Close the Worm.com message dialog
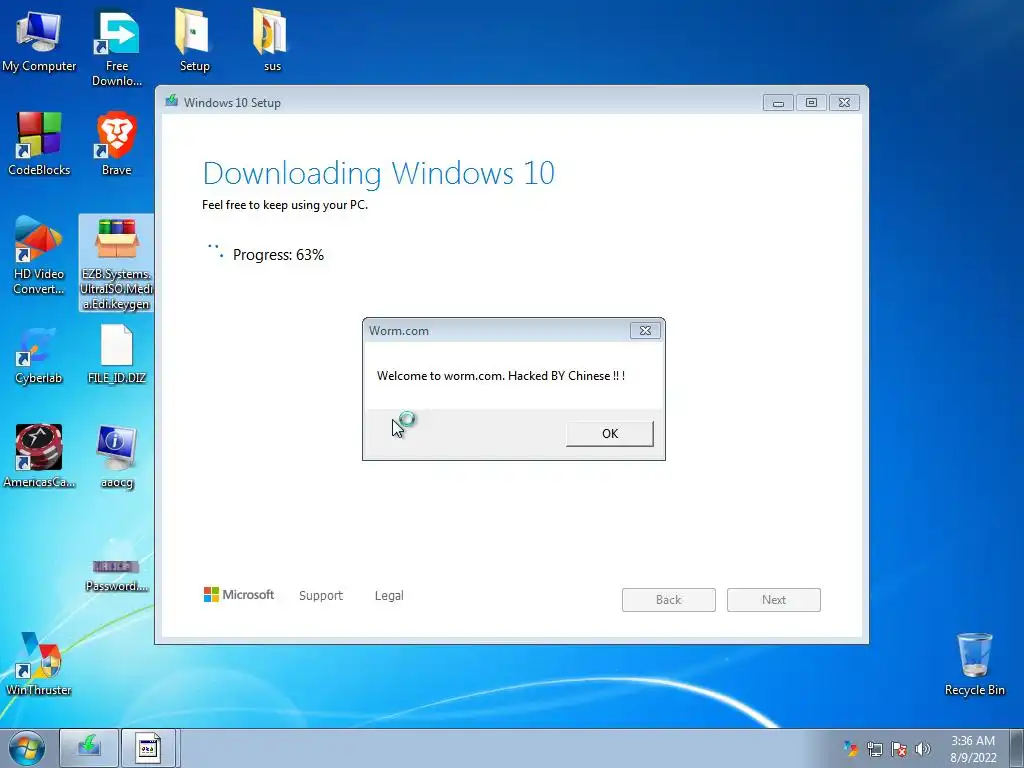The height and width of the screenshot is (768, 1024). coord(645,330)
